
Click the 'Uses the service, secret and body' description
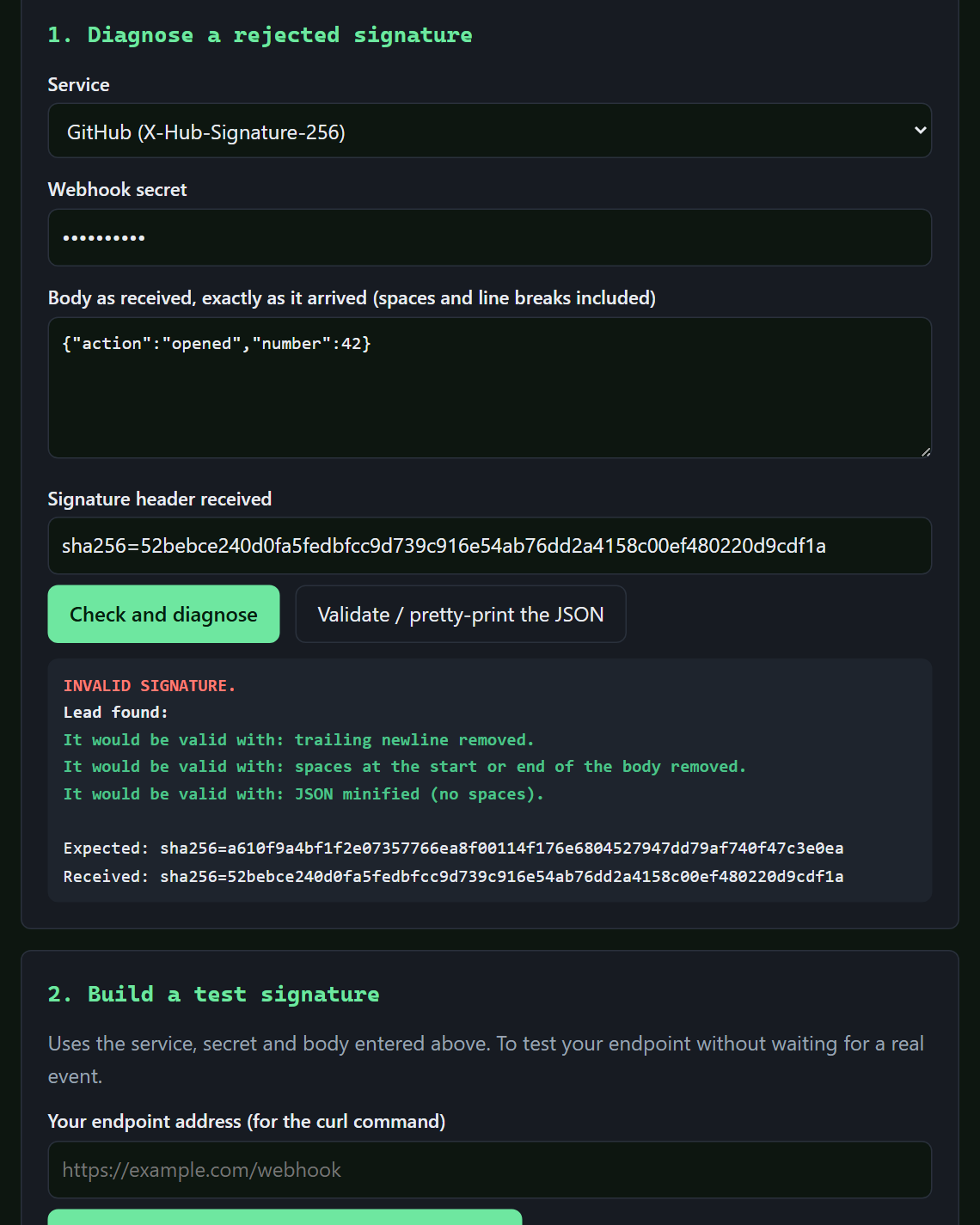486,1059
